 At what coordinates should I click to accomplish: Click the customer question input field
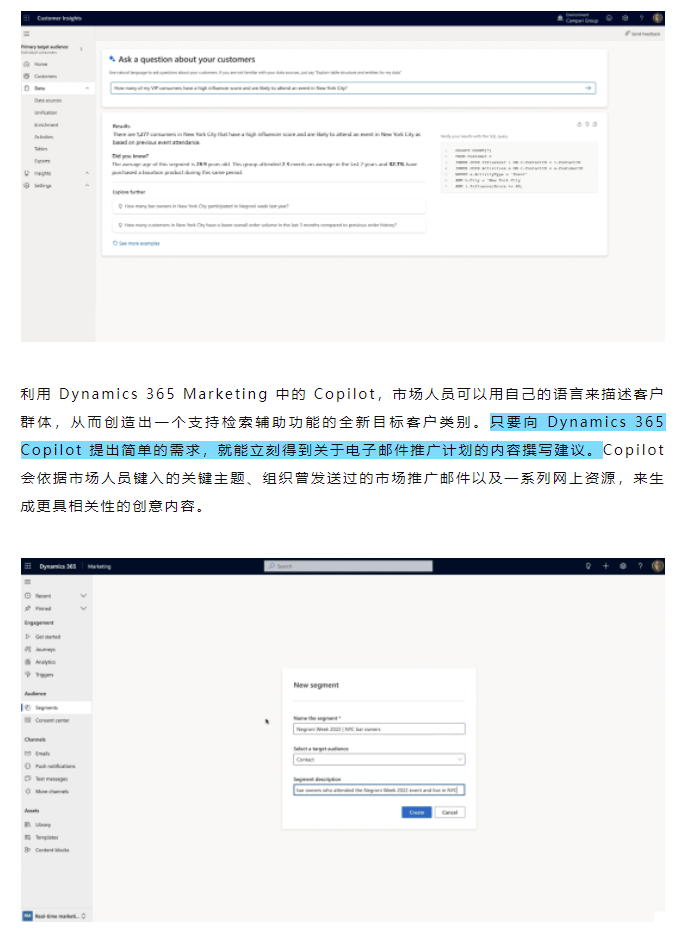click(x=353, y=88)
